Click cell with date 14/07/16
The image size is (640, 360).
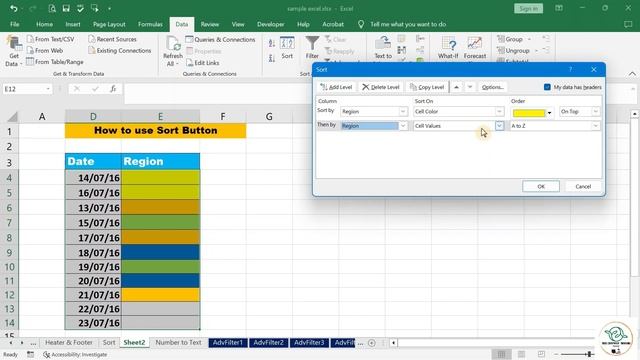93,178
